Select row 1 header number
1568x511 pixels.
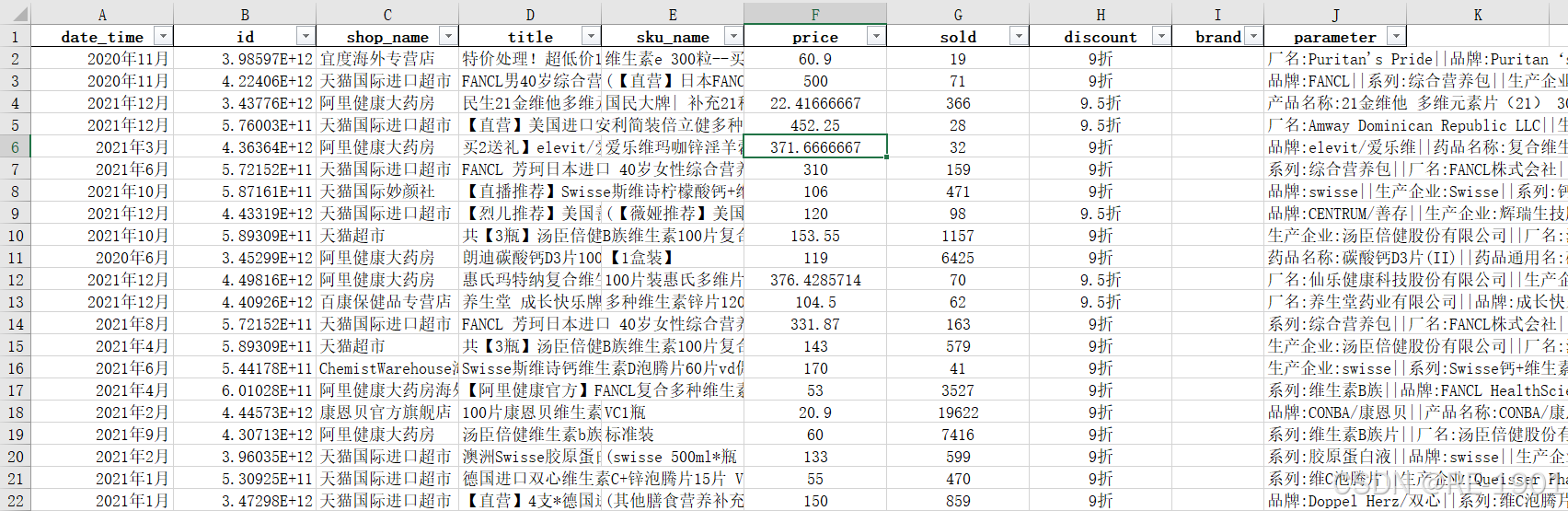(15, 37)
